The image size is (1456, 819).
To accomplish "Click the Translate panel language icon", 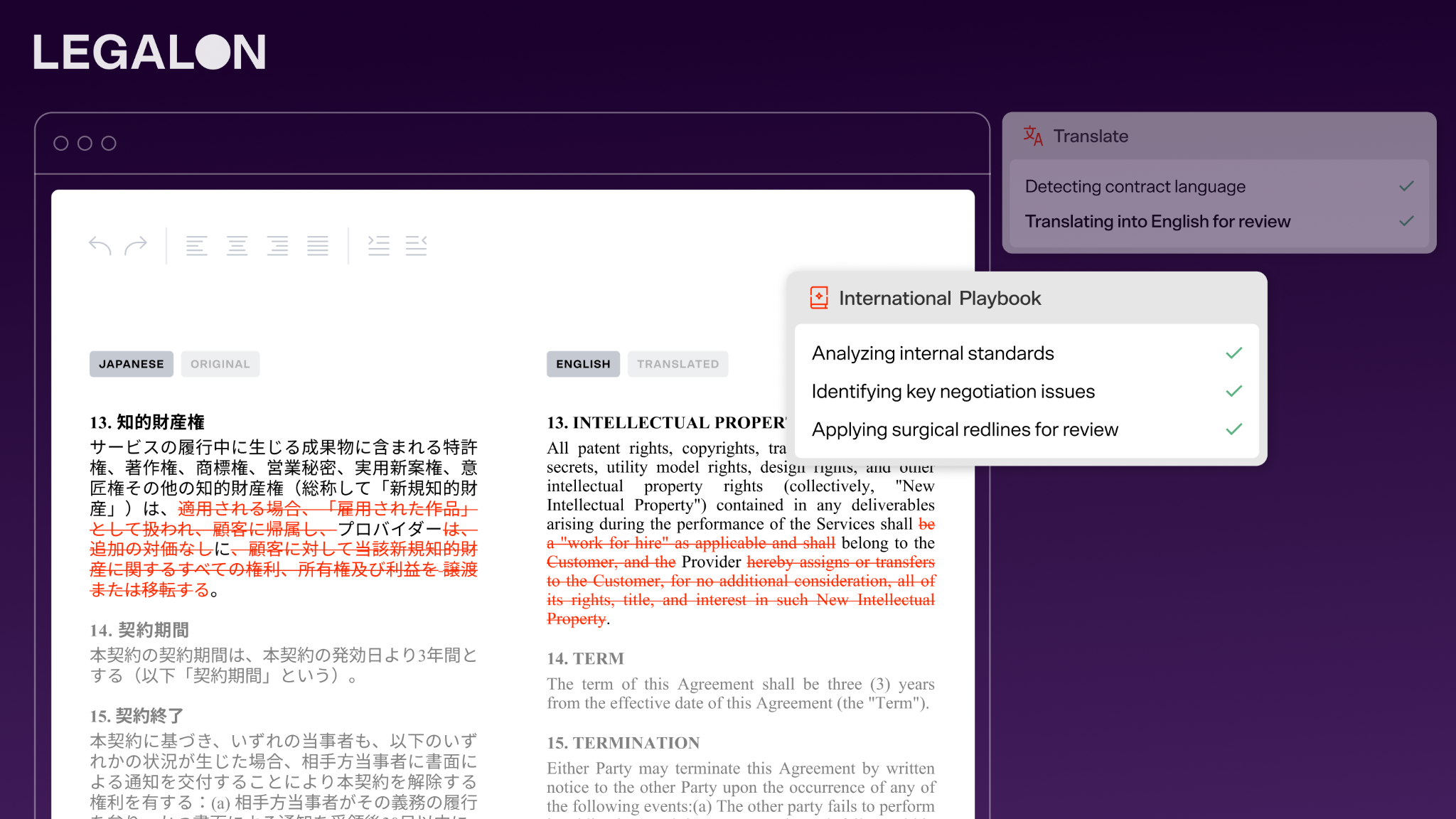I will point(1033,136).
